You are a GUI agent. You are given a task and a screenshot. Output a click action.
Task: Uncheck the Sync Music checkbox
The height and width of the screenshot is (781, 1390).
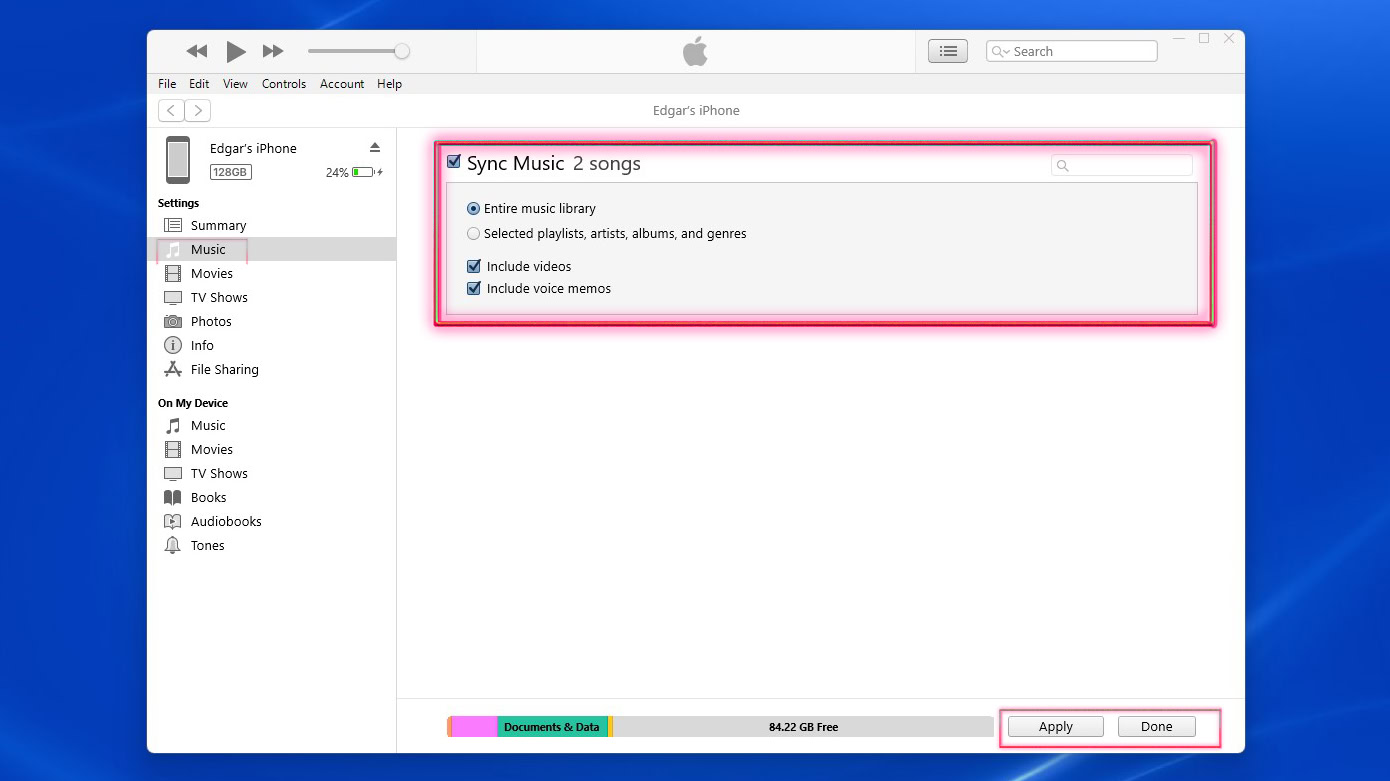coord(454,162)
